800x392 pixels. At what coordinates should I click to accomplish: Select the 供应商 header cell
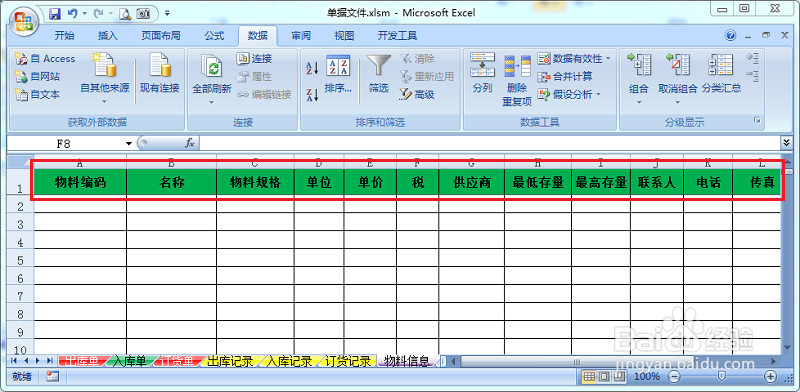[471, 182]
